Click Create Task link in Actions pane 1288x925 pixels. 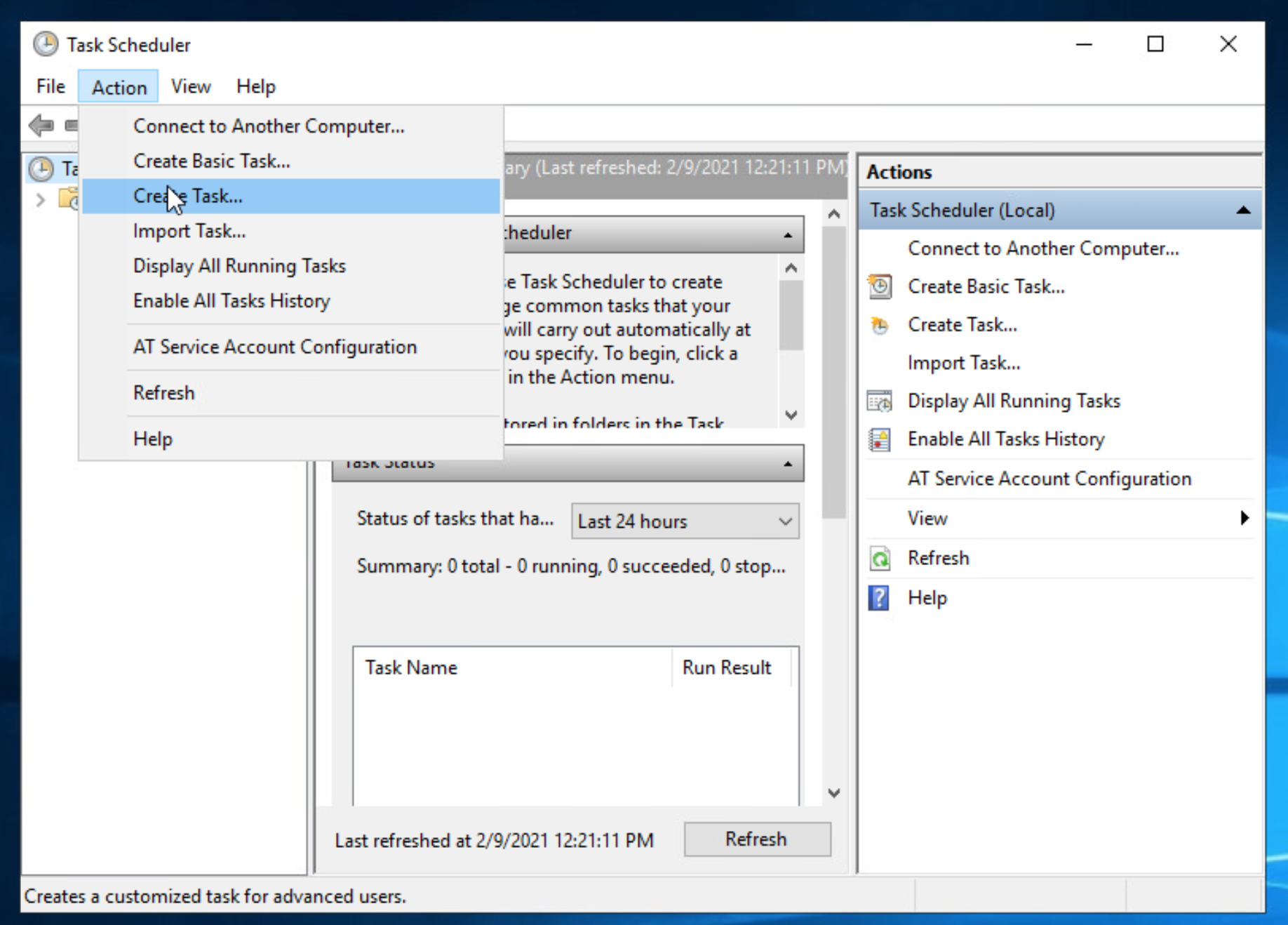click(962, 325)
